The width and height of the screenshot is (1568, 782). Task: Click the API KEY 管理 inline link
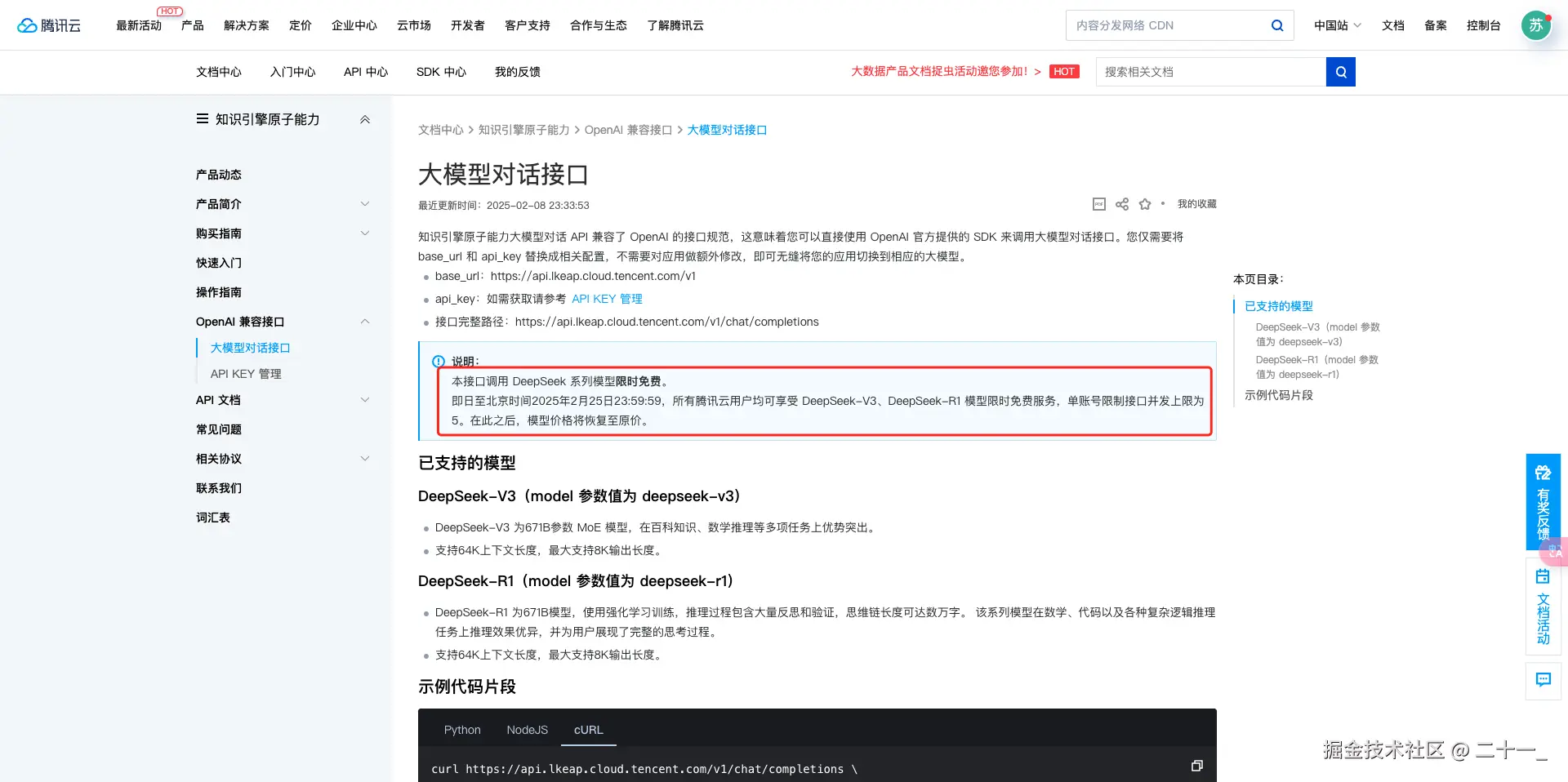click(x=607, y=299)
